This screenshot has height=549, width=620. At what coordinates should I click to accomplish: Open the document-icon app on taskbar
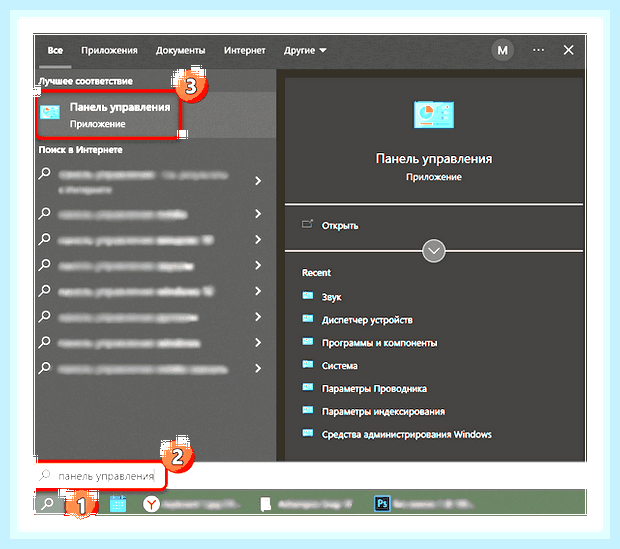click(306, 504)
